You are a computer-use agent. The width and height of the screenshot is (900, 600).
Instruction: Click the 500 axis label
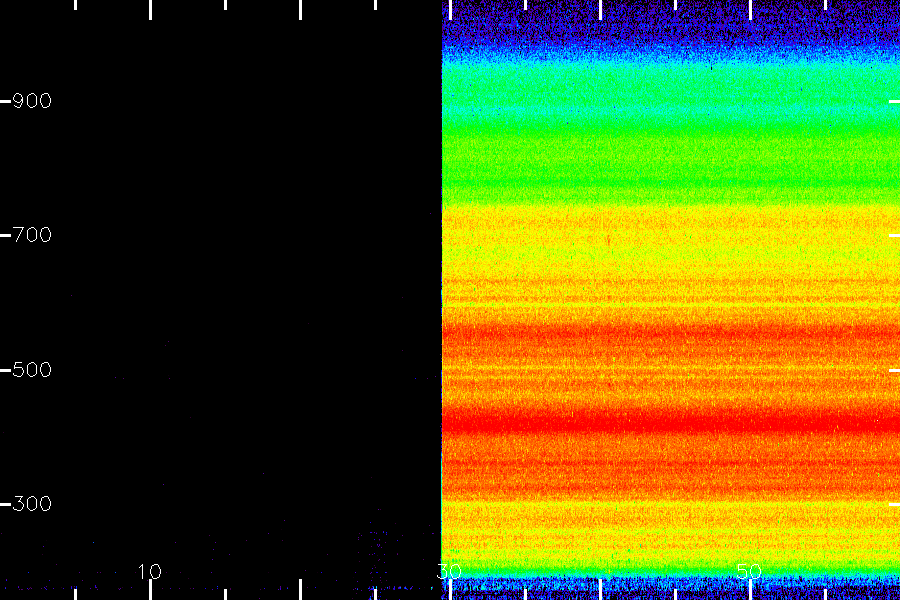32,370
